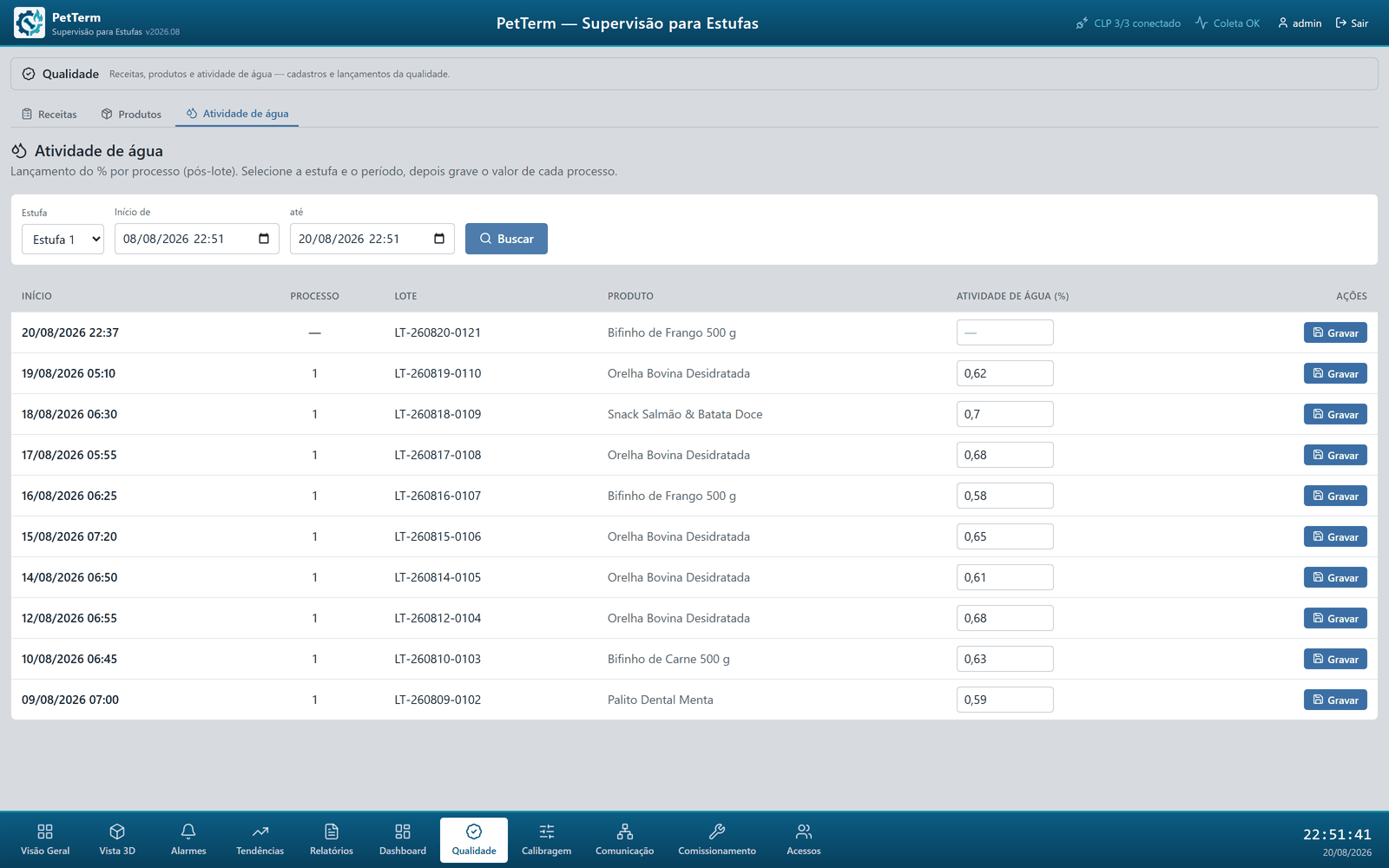
Task: Open the Relatórios document icon
Action: [x=332, y=832]
